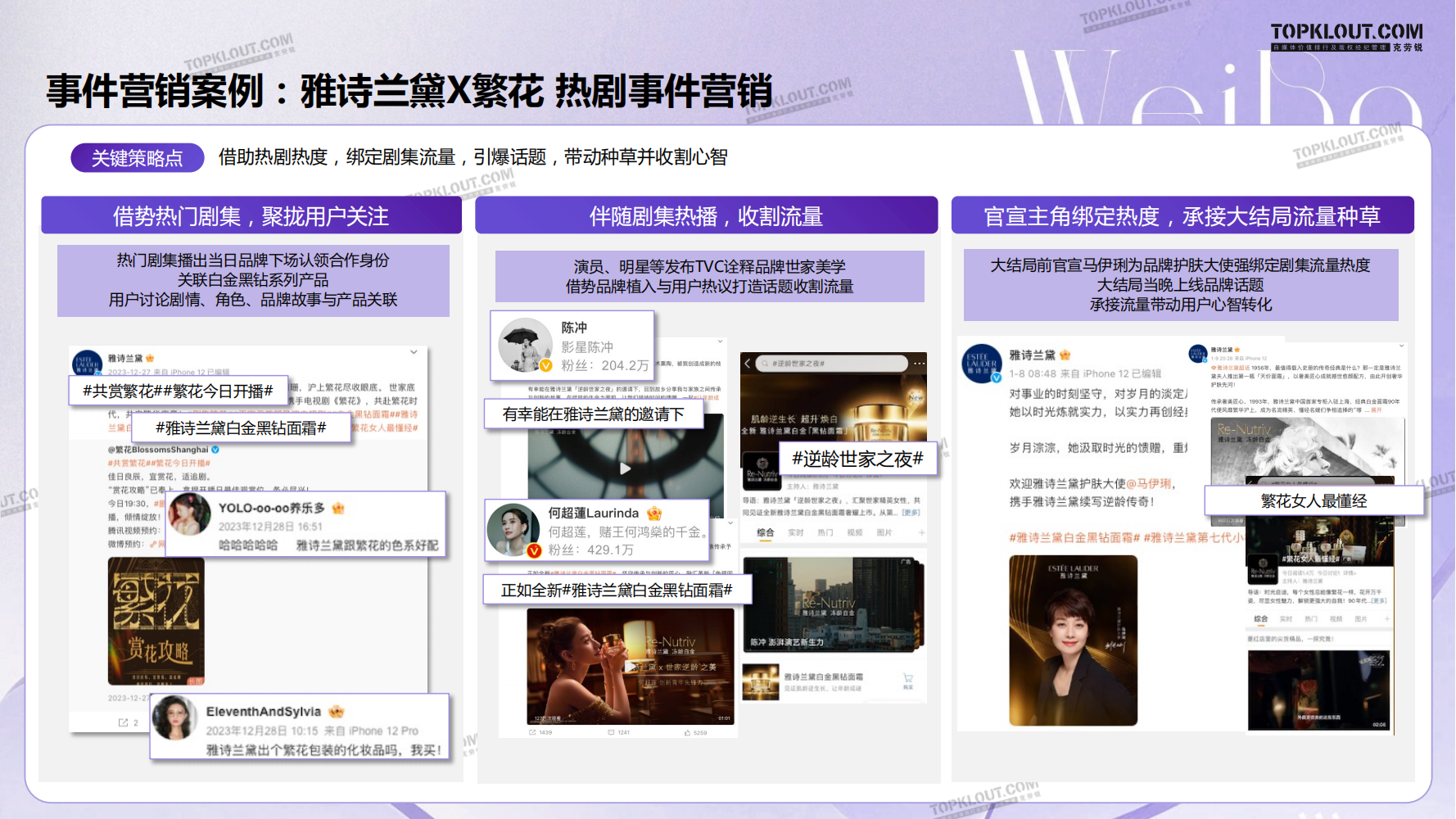
Task: Click 陈冲 profile avatar with umbrella
Action: [x=526, y=346]
